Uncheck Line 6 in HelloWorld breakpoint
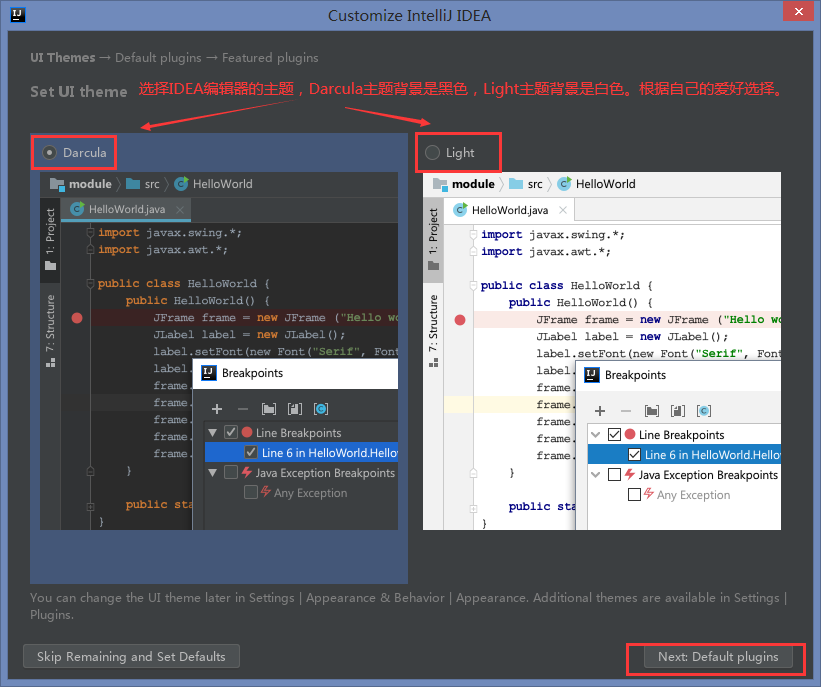The image size is (821, 687). click(x=251, y=453)
